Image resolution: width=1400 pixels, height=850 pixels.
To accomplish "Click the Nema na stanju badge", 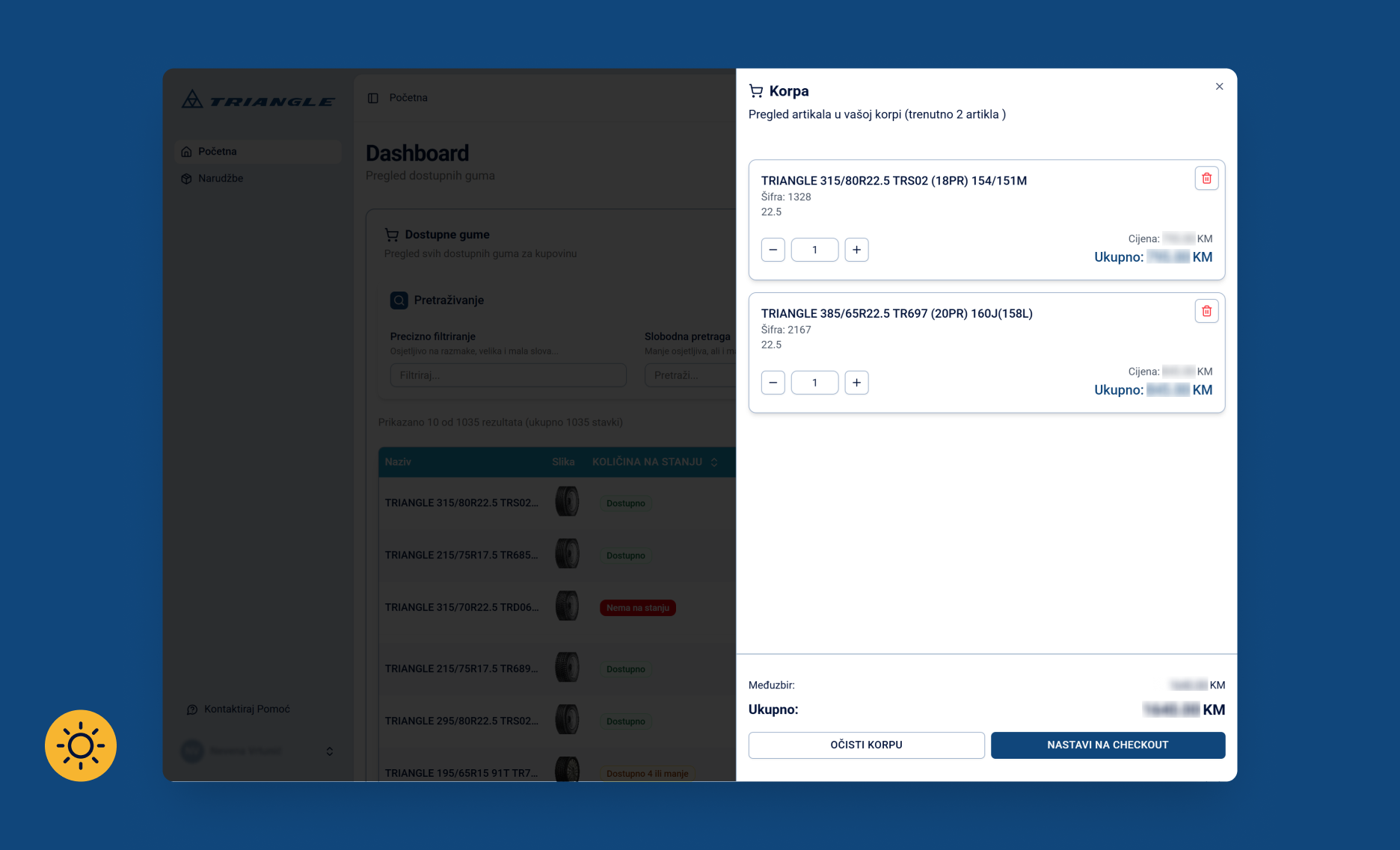I will click(638, 608).
